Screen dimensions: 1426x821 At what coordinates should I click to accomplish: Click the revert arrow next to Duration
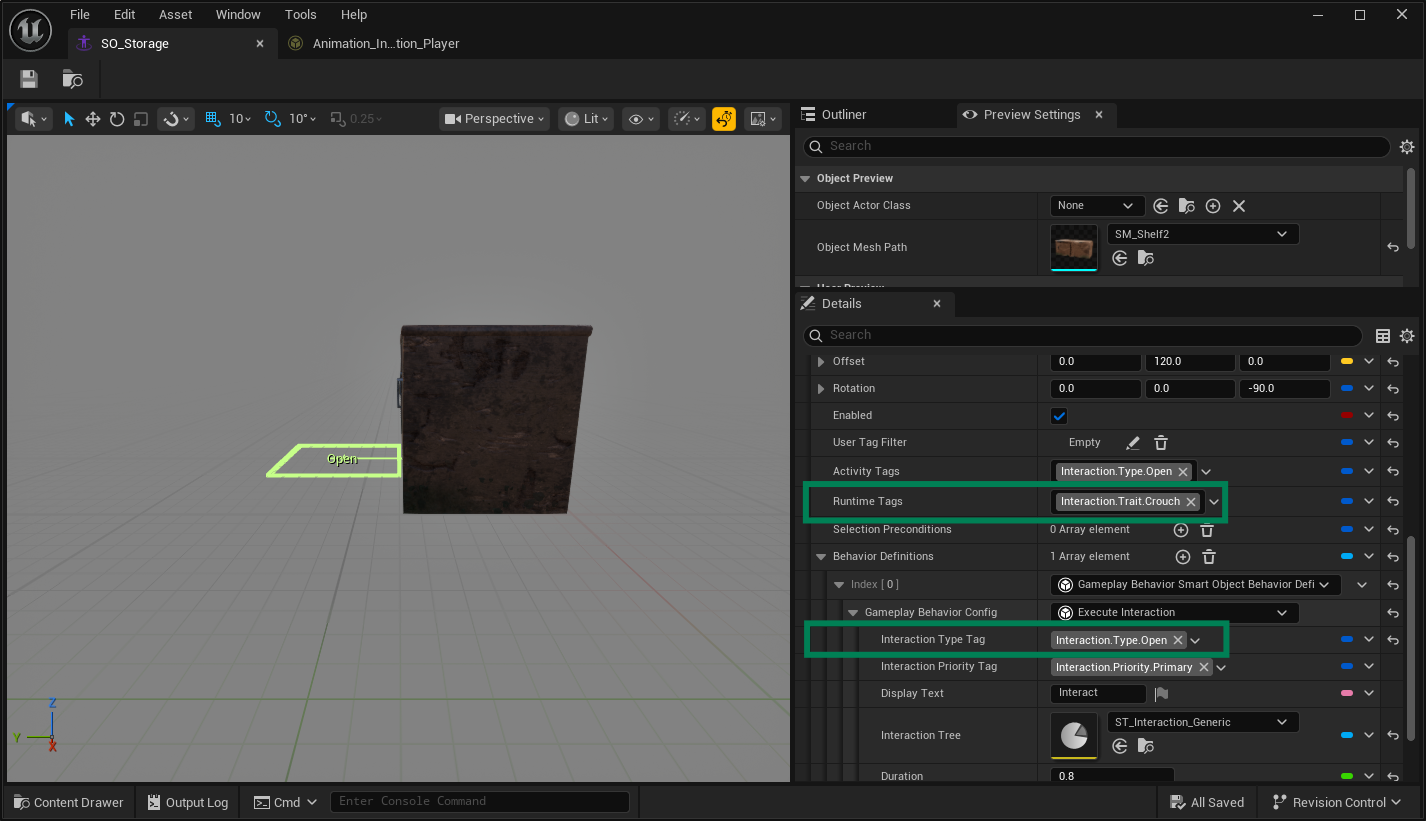click(1392, 775)
